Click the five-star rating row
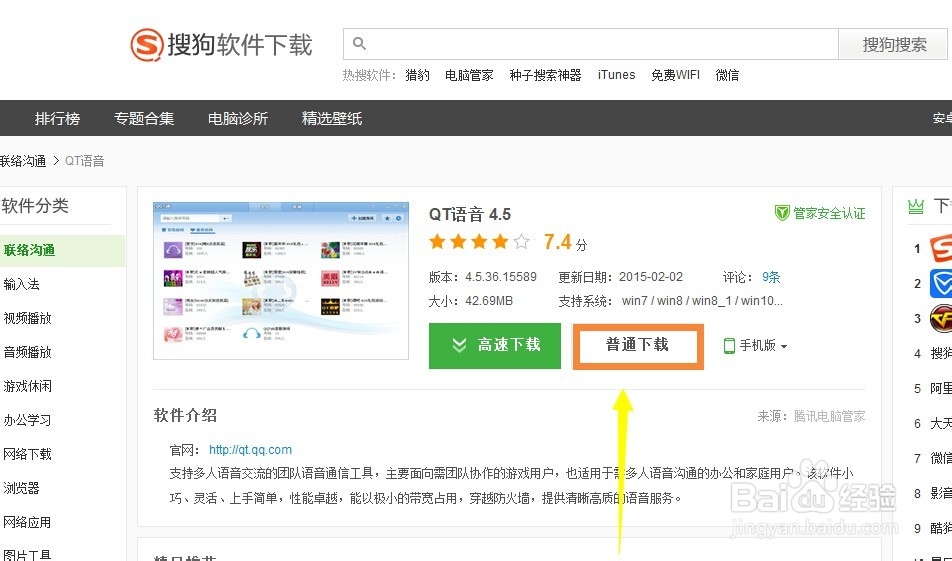This screenshot has height=561, width=952. coord(479,242)
